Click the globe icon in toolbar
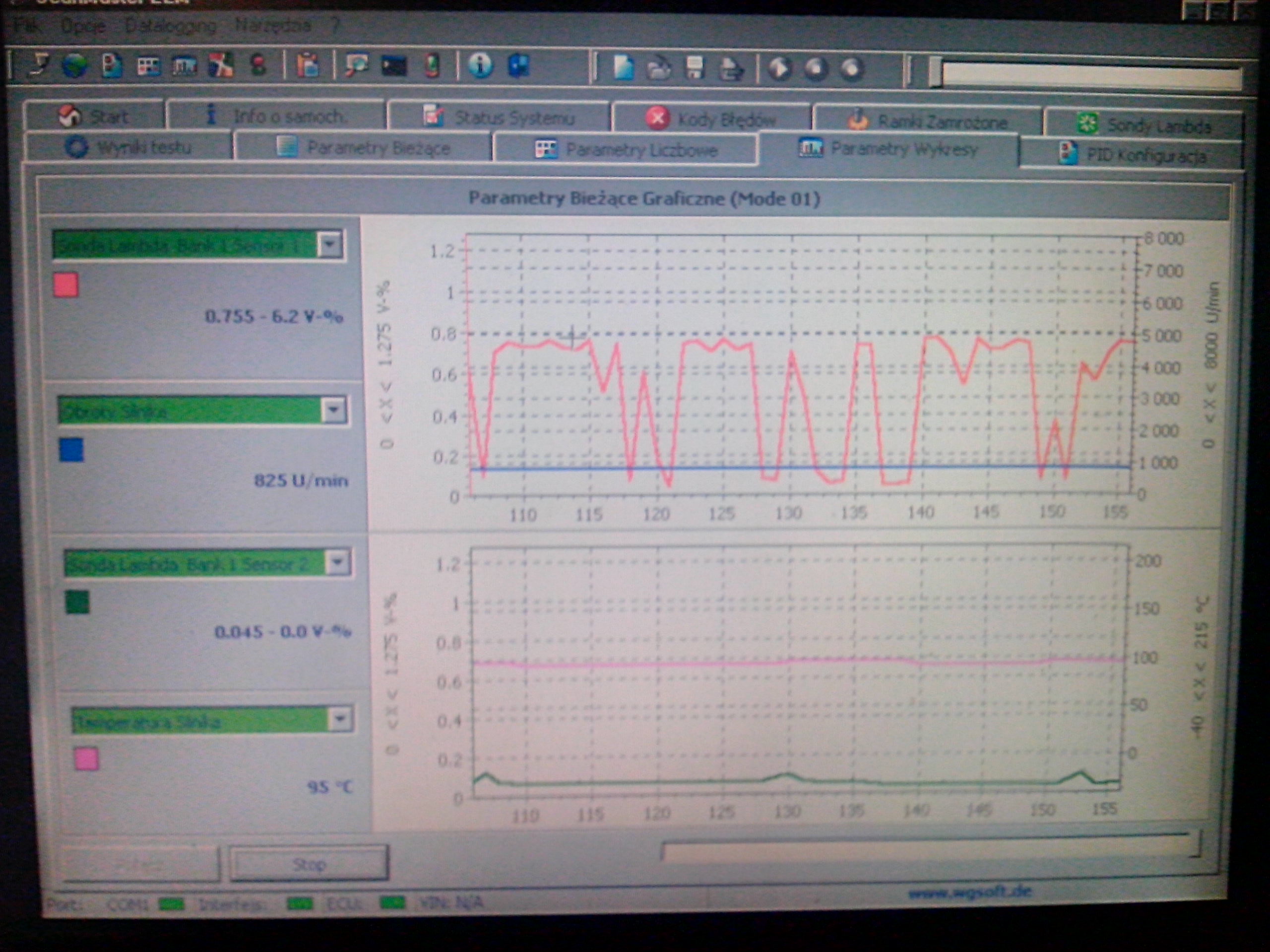 [74, 65]
